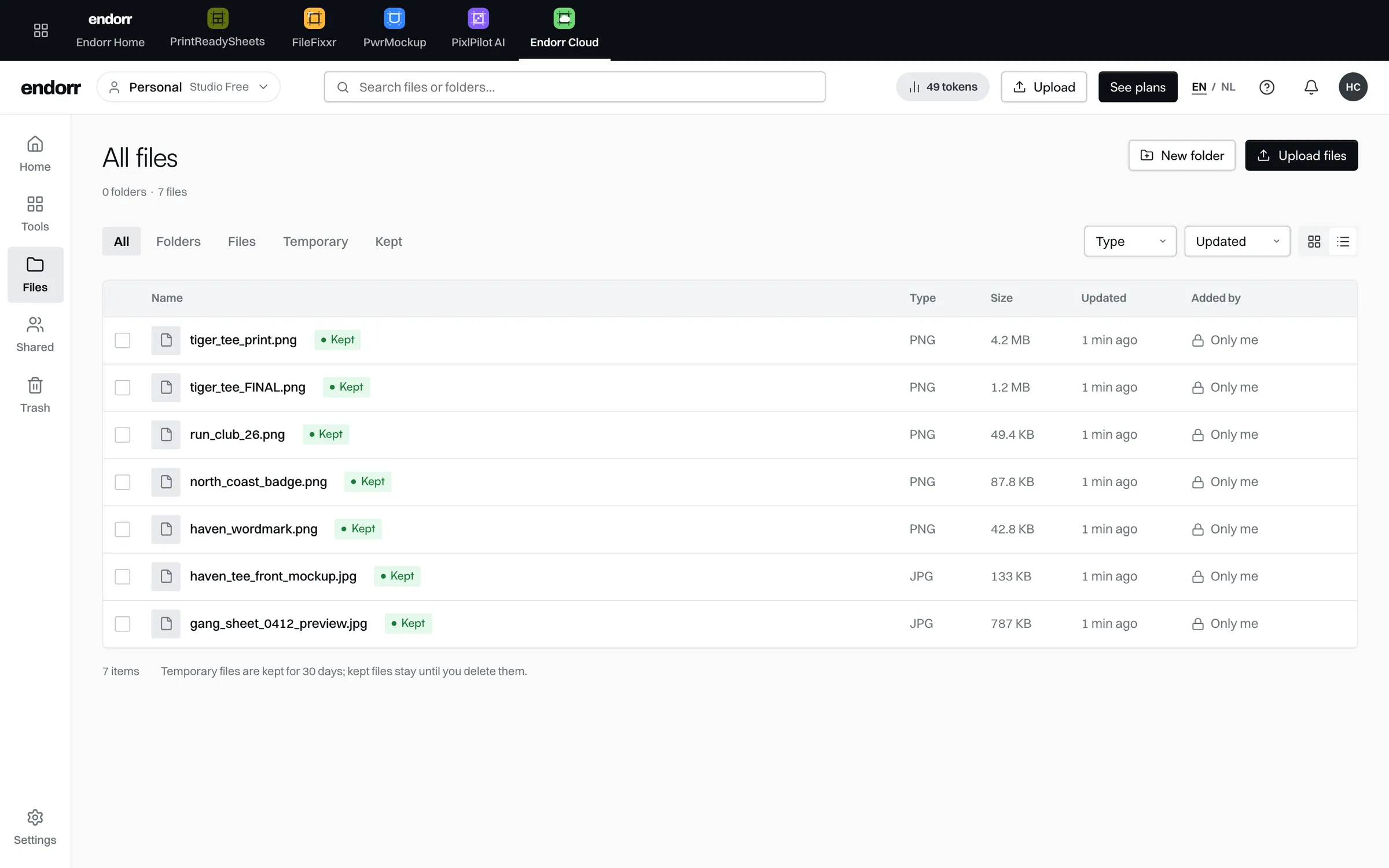This screenshot has width=1389, height=868.
Task: Click the header Upload button
Action: click(1043, 87)
